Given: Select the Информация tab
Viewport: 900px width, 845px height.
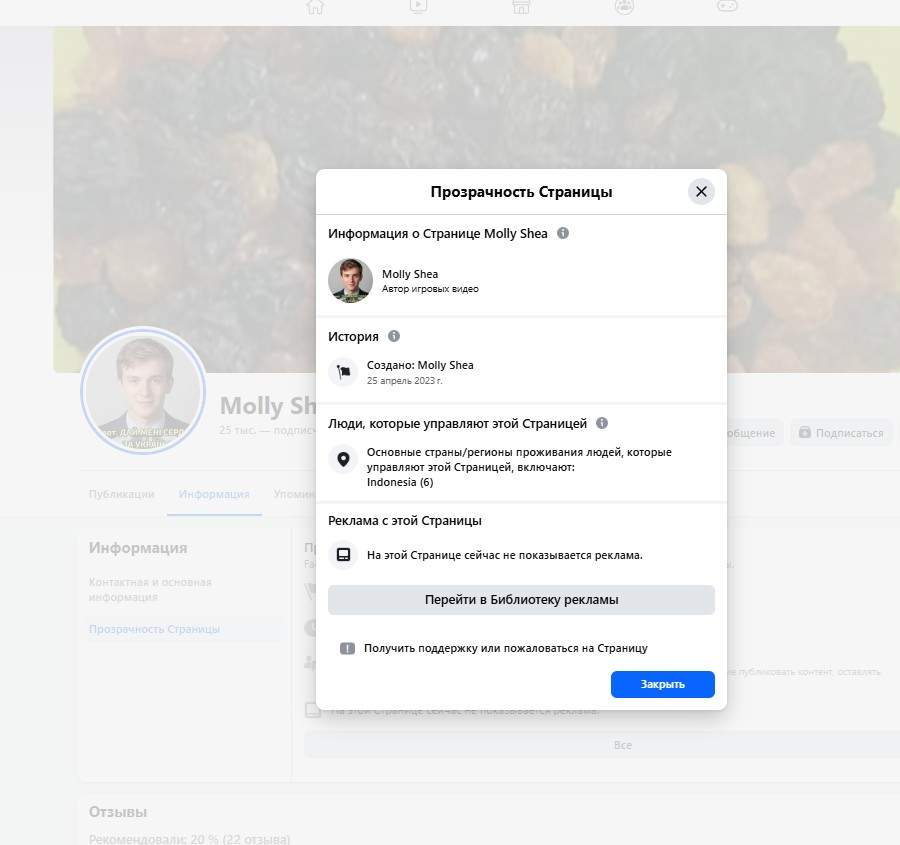Looking at the screenshot, I should point(214,494).
